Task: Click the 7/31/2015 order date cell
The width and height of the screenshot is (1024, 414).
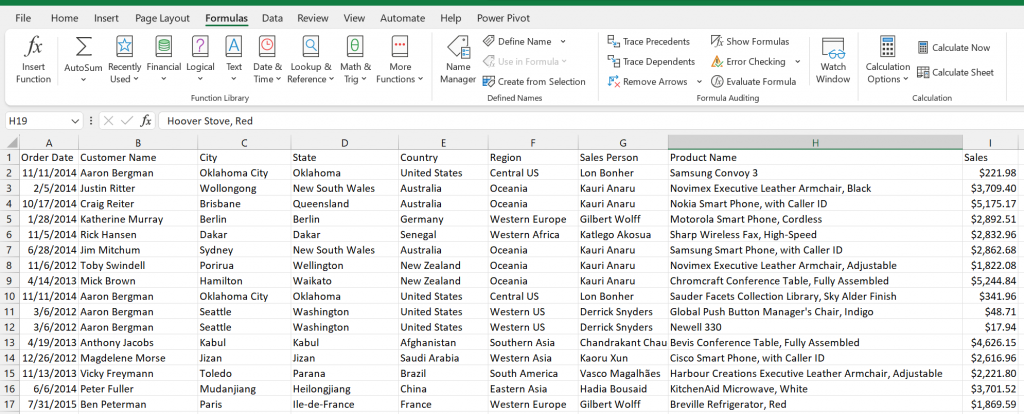Action: click(x=49, y=404)
